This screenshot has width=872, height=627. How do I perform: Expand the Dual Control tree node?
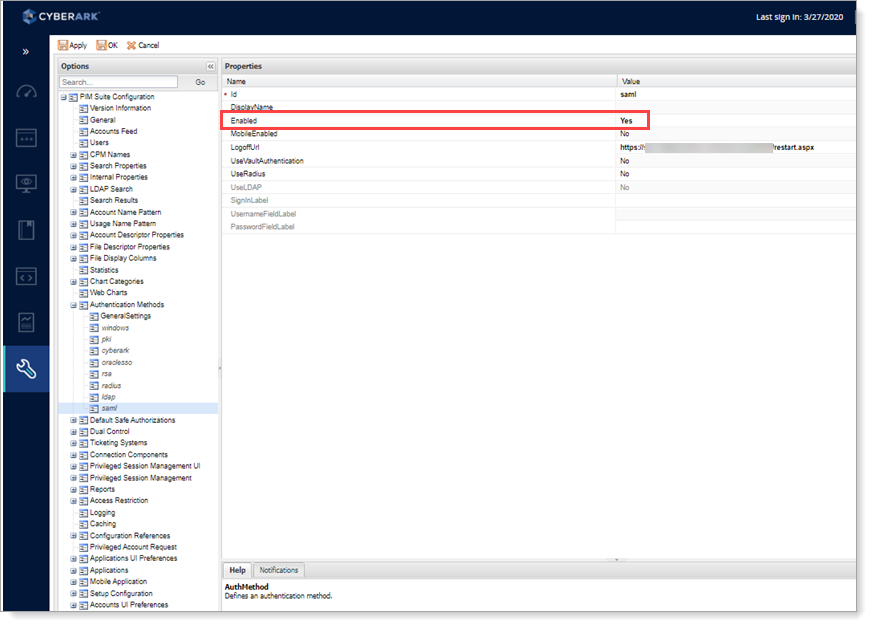[74, 432]
